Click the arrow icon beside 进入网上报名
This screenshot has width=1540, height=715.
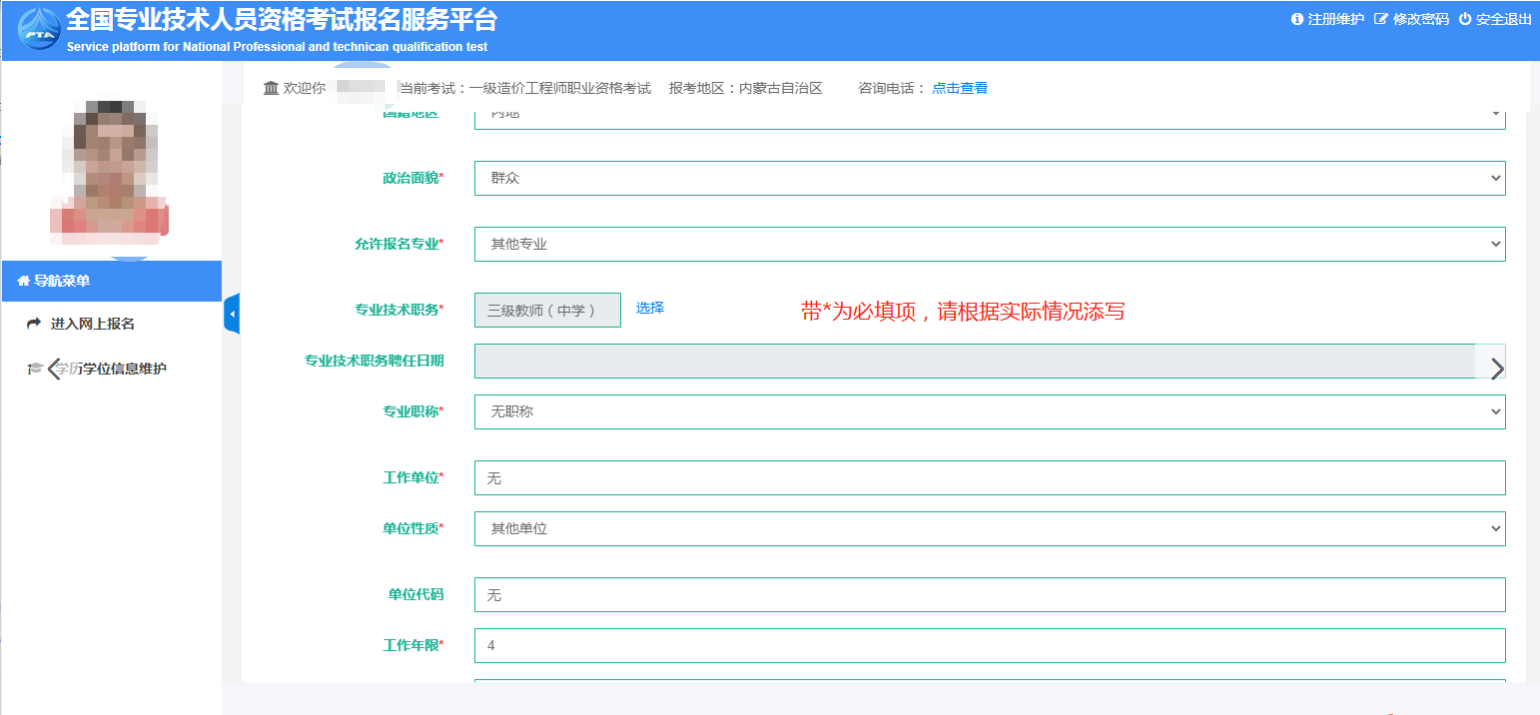pos(33,324)
